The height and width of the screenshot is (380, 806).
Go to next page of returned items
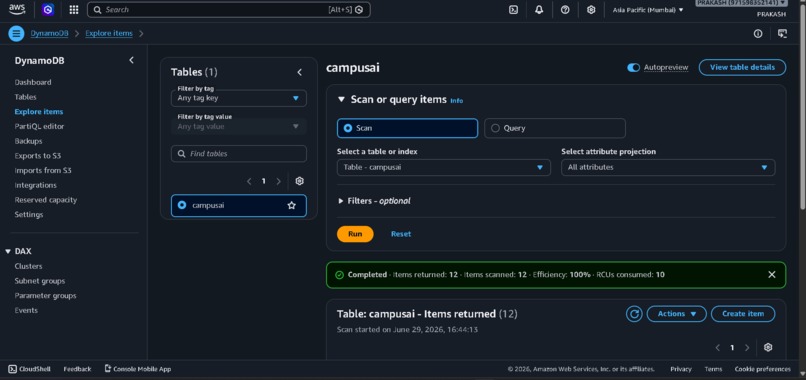pyautogui.click(x=747, y=348)
